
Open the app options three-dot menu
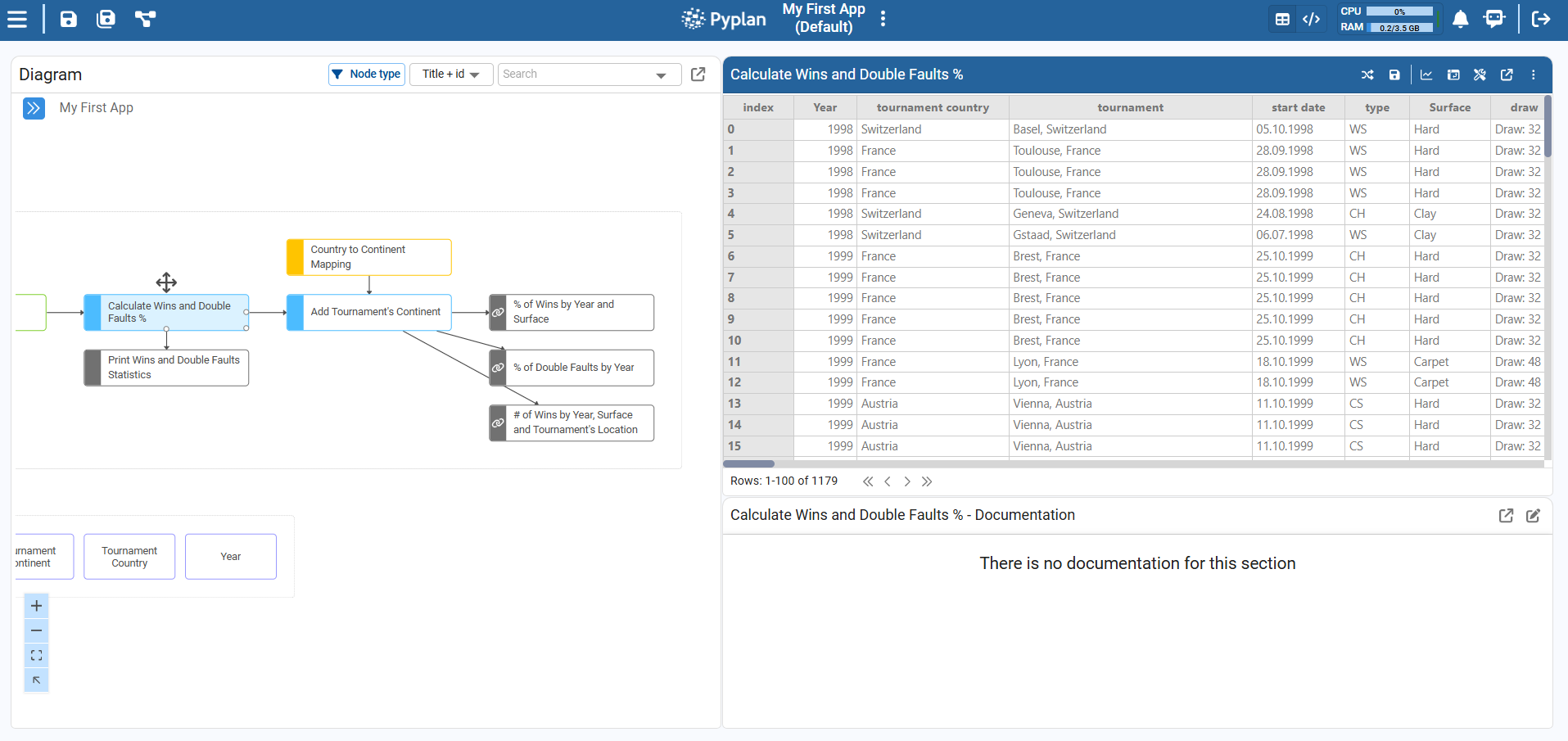[x=883, y=19]
